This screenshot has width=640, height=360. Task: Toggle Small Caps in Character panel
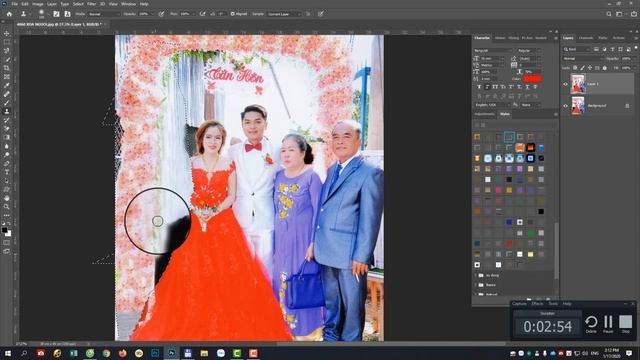click(x=503, y=87)
